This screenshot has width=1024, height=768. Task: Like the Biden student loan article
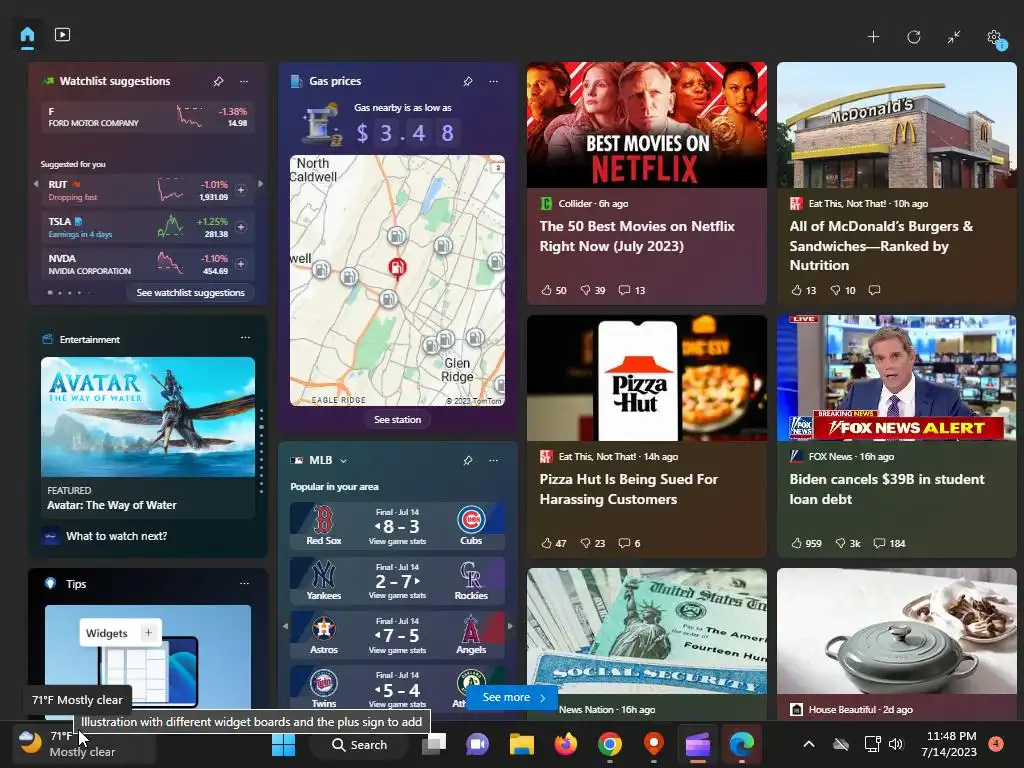pyautogui.click(x=806, y=543)
